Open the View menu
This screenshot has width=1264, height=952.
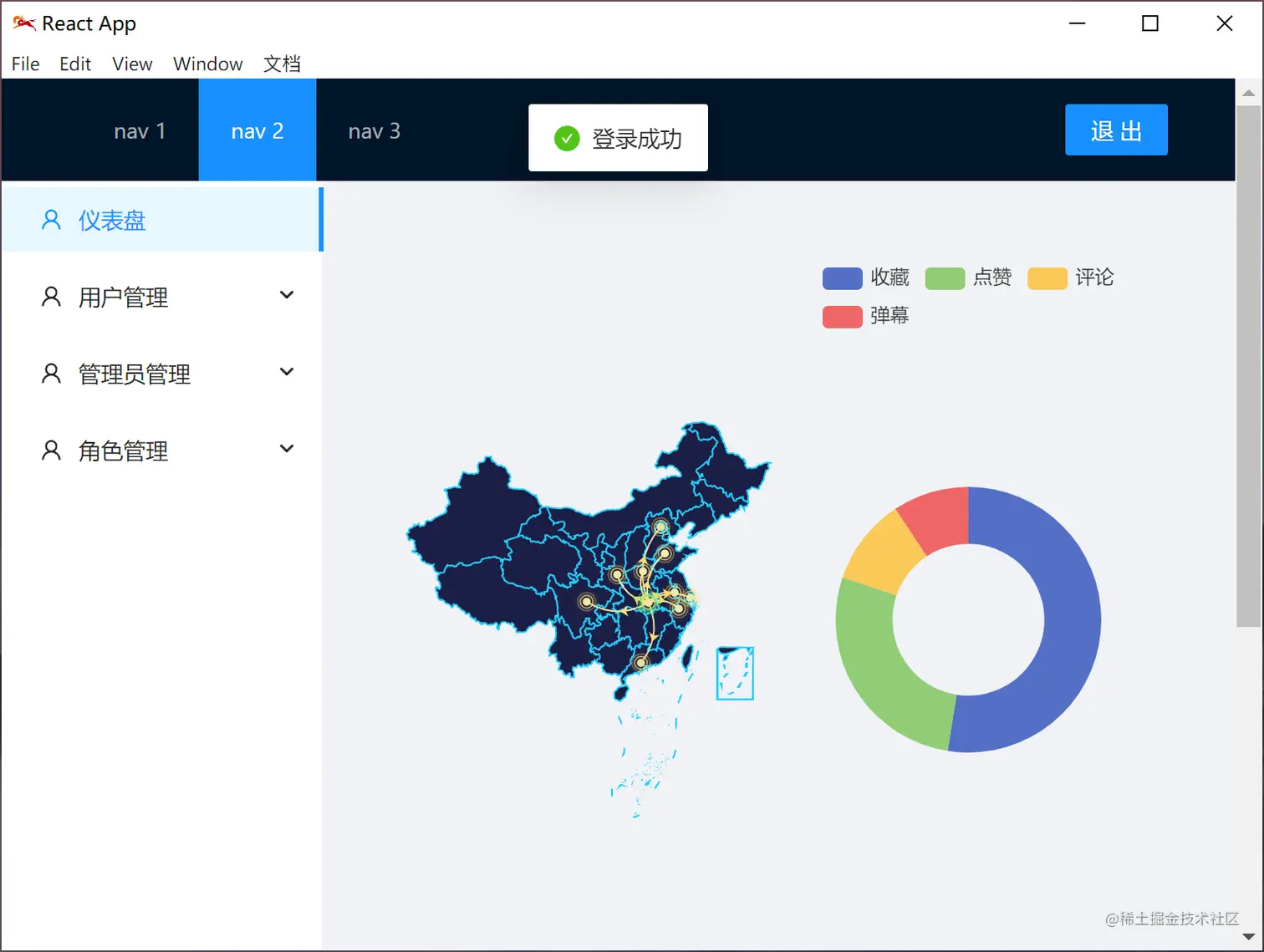pyautogui.click(x=132, y=64)
